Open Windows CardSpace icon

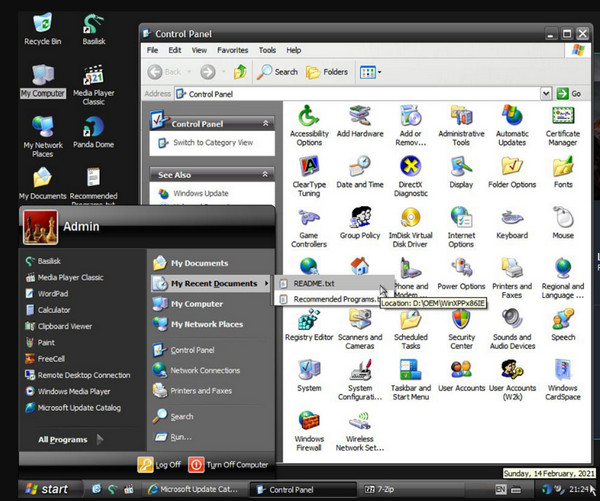[x=563, y=380]
